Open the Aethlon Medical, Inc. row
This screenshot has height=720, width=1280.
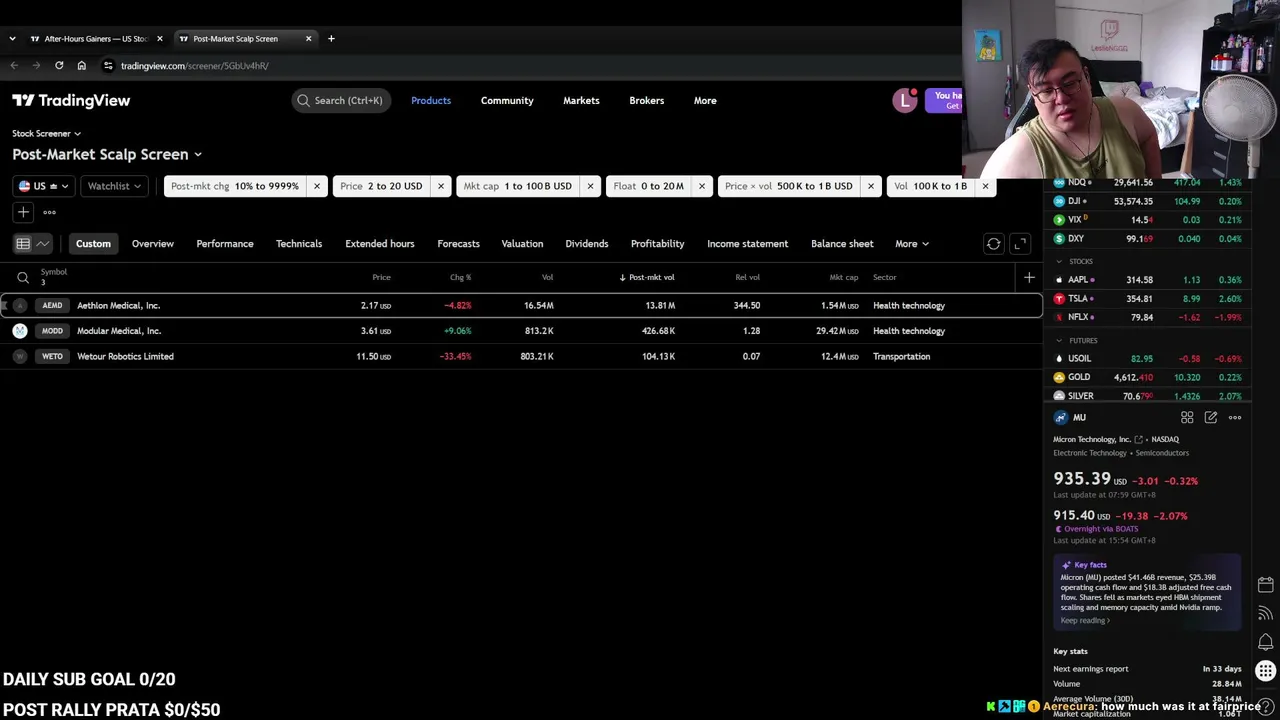click(521, 306)
